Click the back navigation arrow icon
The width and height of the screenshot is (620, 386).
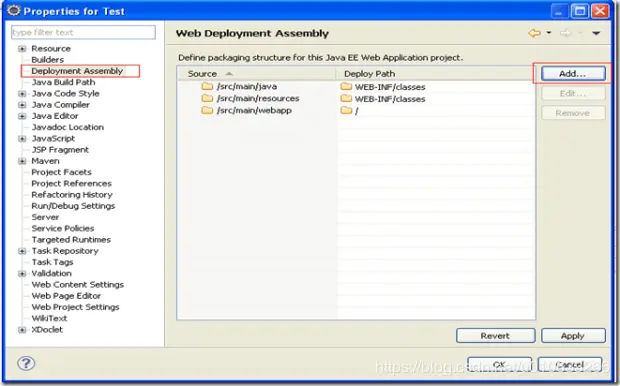pos(534,33)
